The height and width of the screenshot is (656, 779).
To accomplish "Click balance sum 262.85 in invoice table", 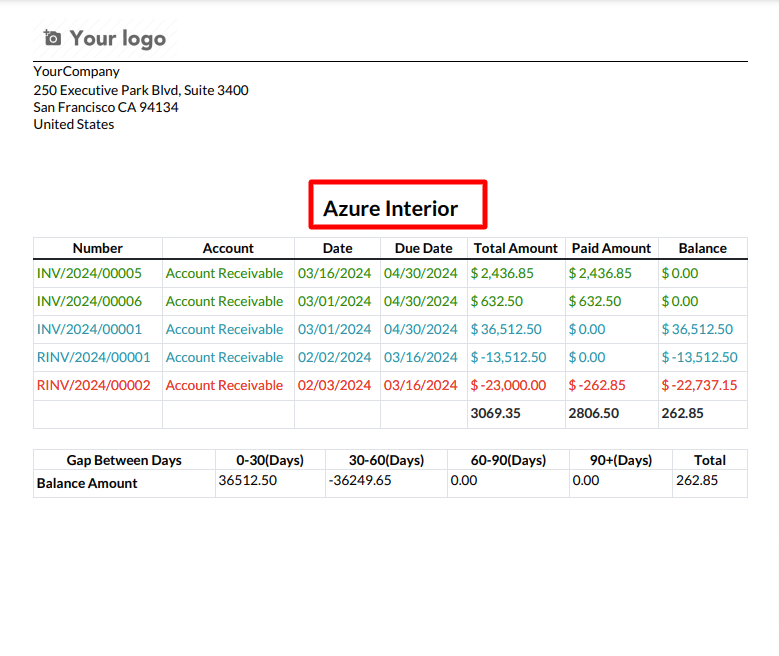I will click(x=683, y=413).
